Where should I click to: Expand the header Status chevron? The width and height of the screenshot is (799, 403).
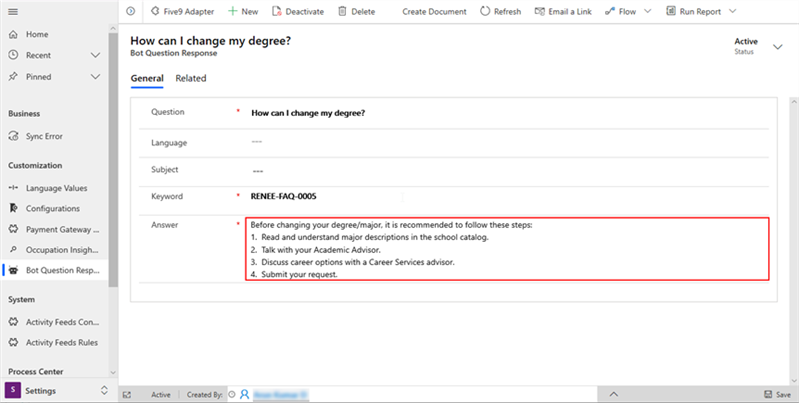pyautogui.click(x=778, y=45)
